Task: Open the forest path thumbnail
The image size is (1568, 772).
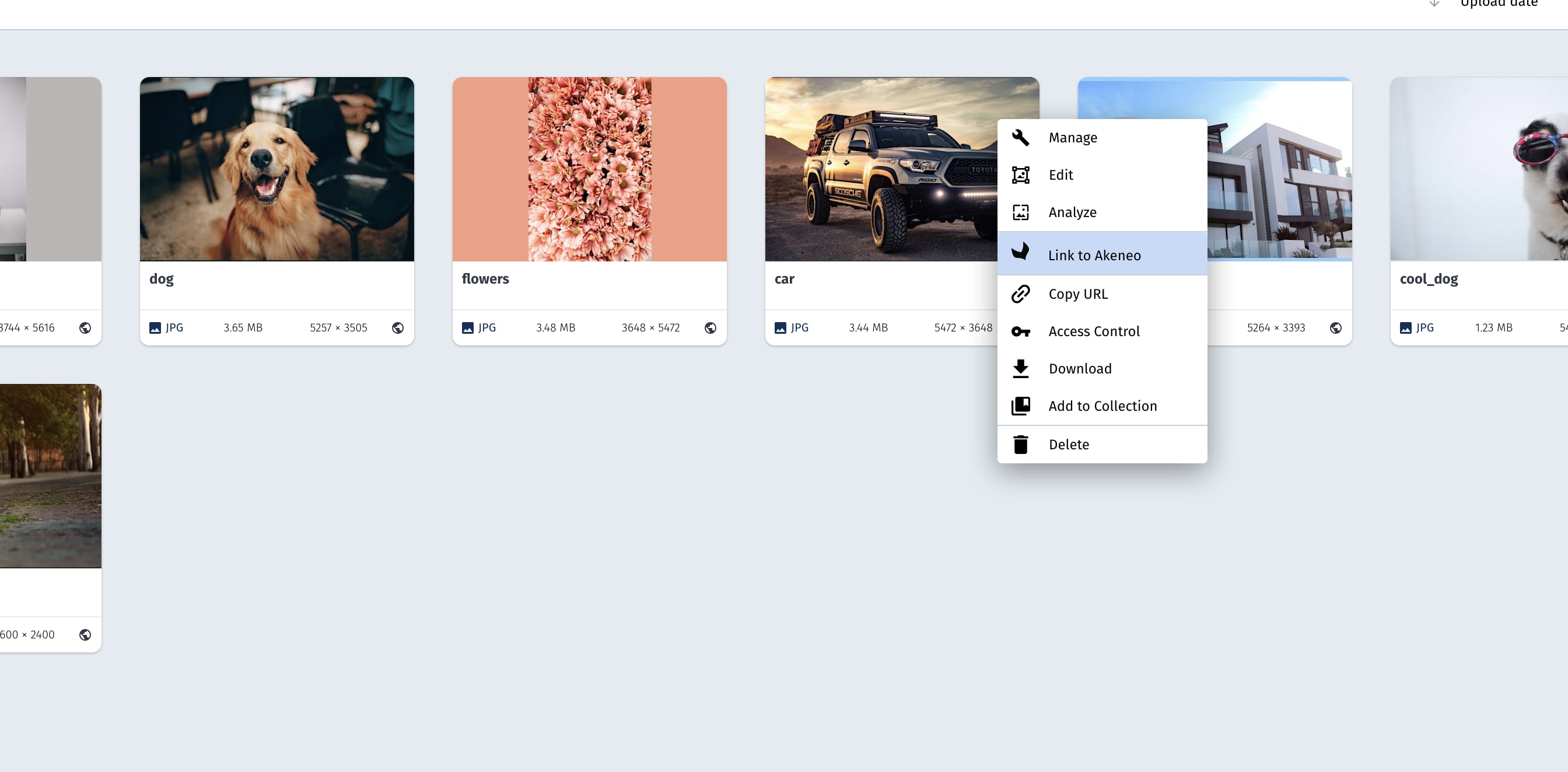Action: coord(51,476)
